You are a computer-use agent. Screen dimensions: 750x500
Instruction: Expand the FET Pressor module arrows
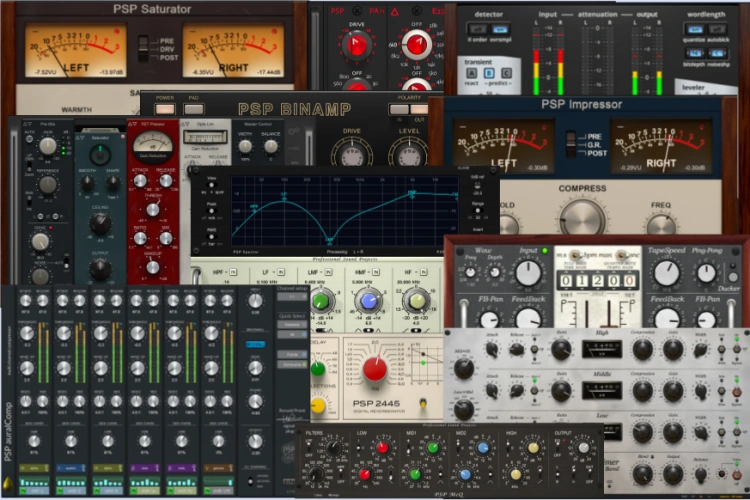(132, 124)
